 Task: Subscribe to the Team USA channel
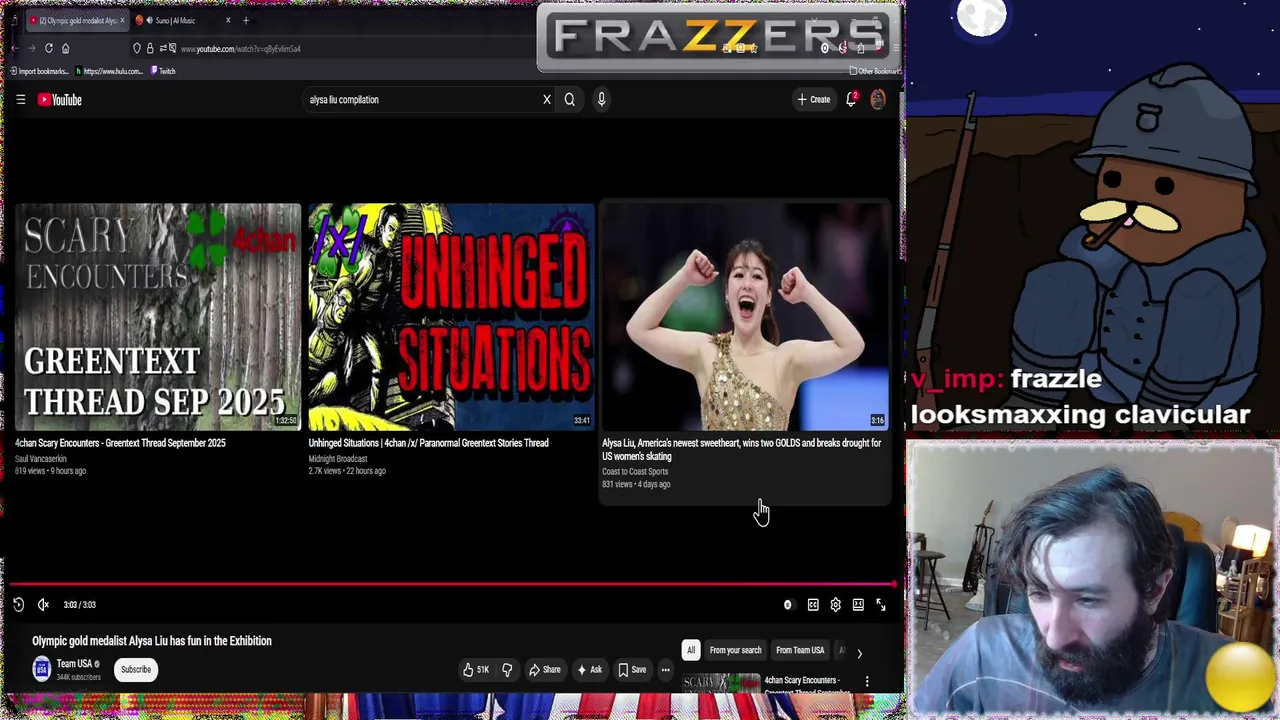point(136,669)
